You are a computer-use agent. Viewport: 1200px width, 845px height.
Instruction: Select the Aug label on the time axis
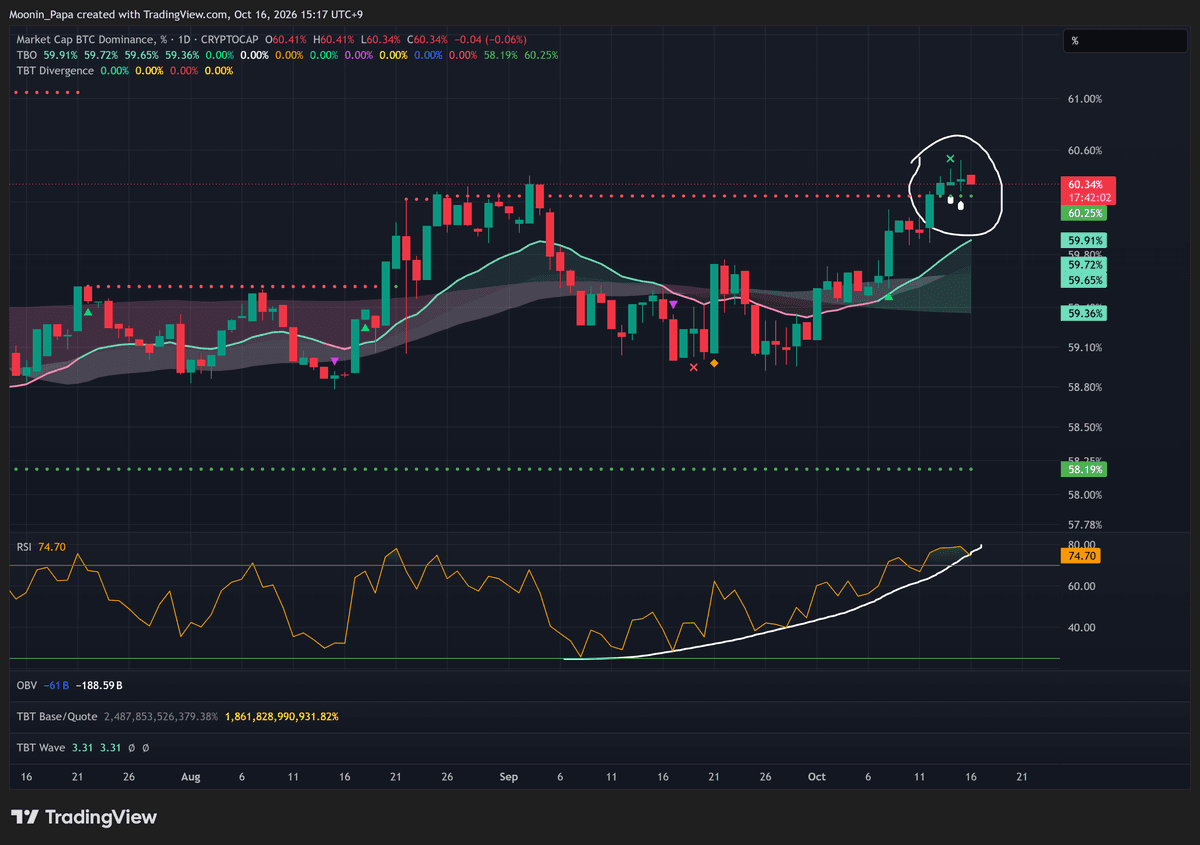(192, 777)
